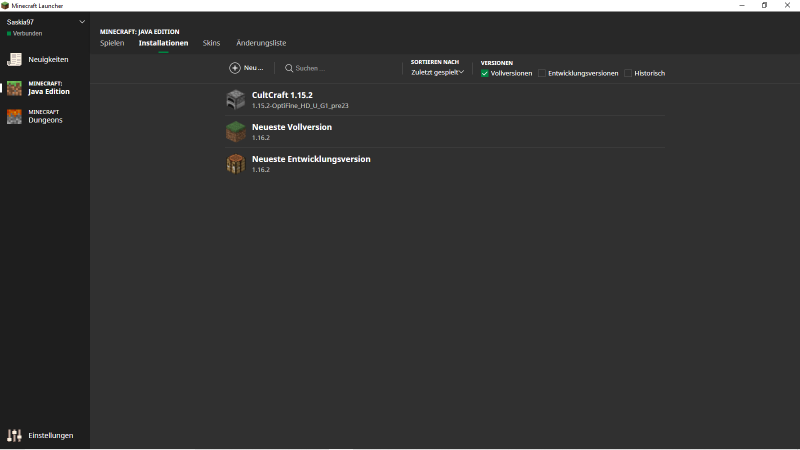Open the Änderungsliste tab
Screen dimensions: 800x450
[261, 43]
